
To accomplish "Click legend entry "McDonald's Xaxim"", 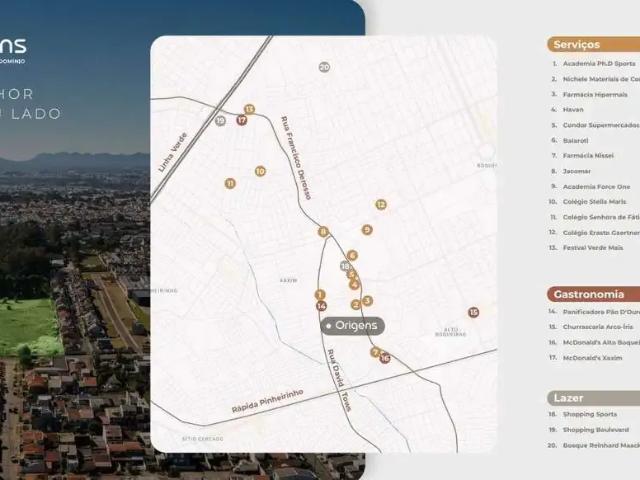I will [x=592, y=358].
